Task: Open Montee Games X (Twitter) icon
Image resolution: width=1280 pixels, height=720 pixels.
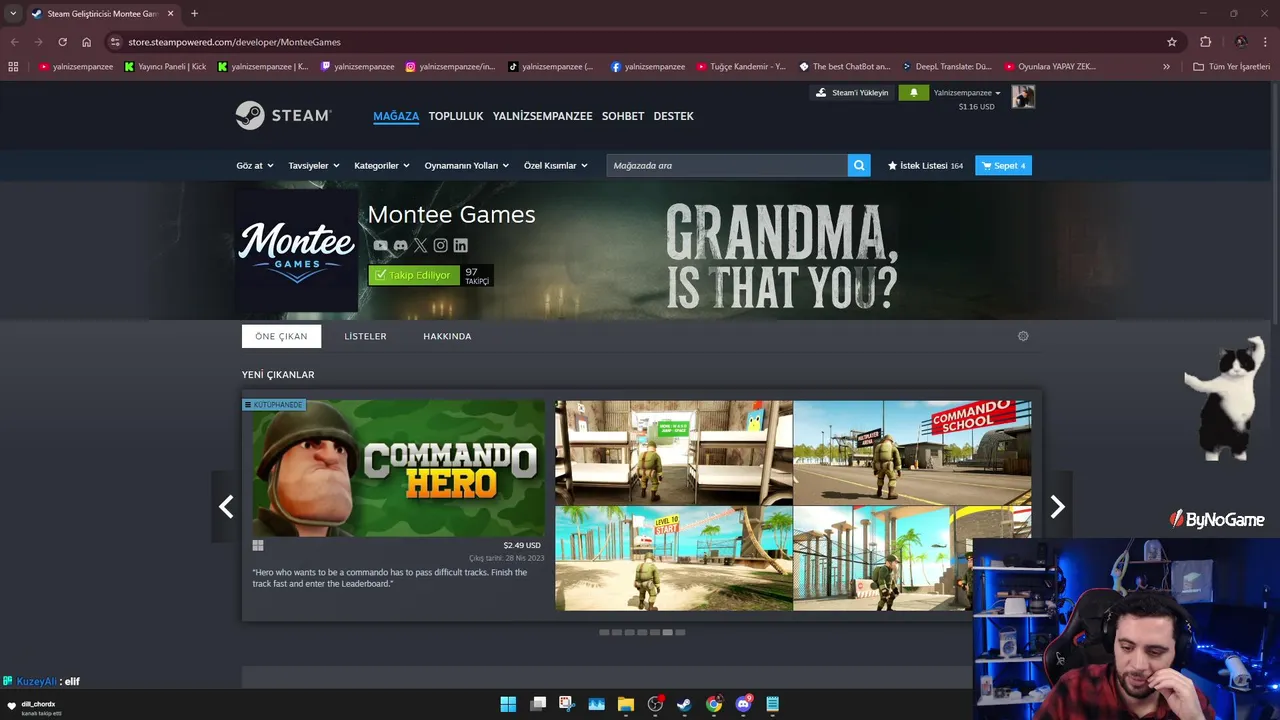Action: (x=420, y=245)
